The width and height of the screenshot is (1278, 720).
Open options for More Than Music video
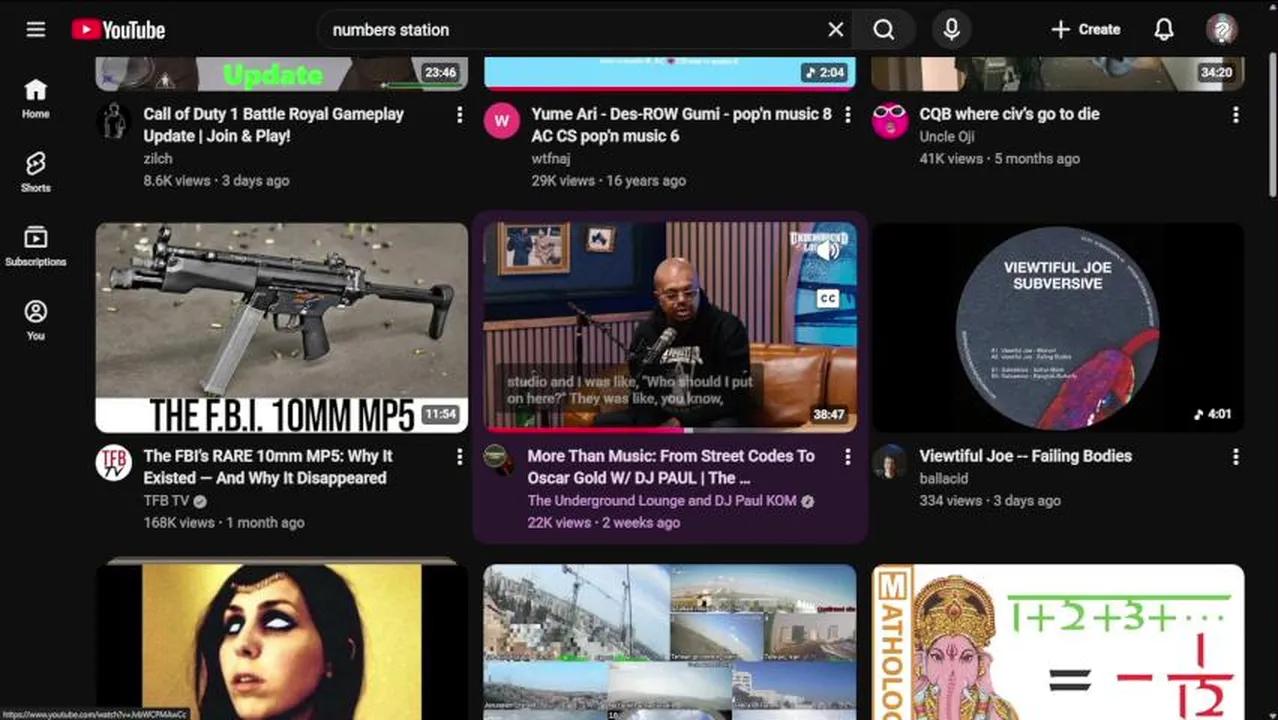[848, 457]
